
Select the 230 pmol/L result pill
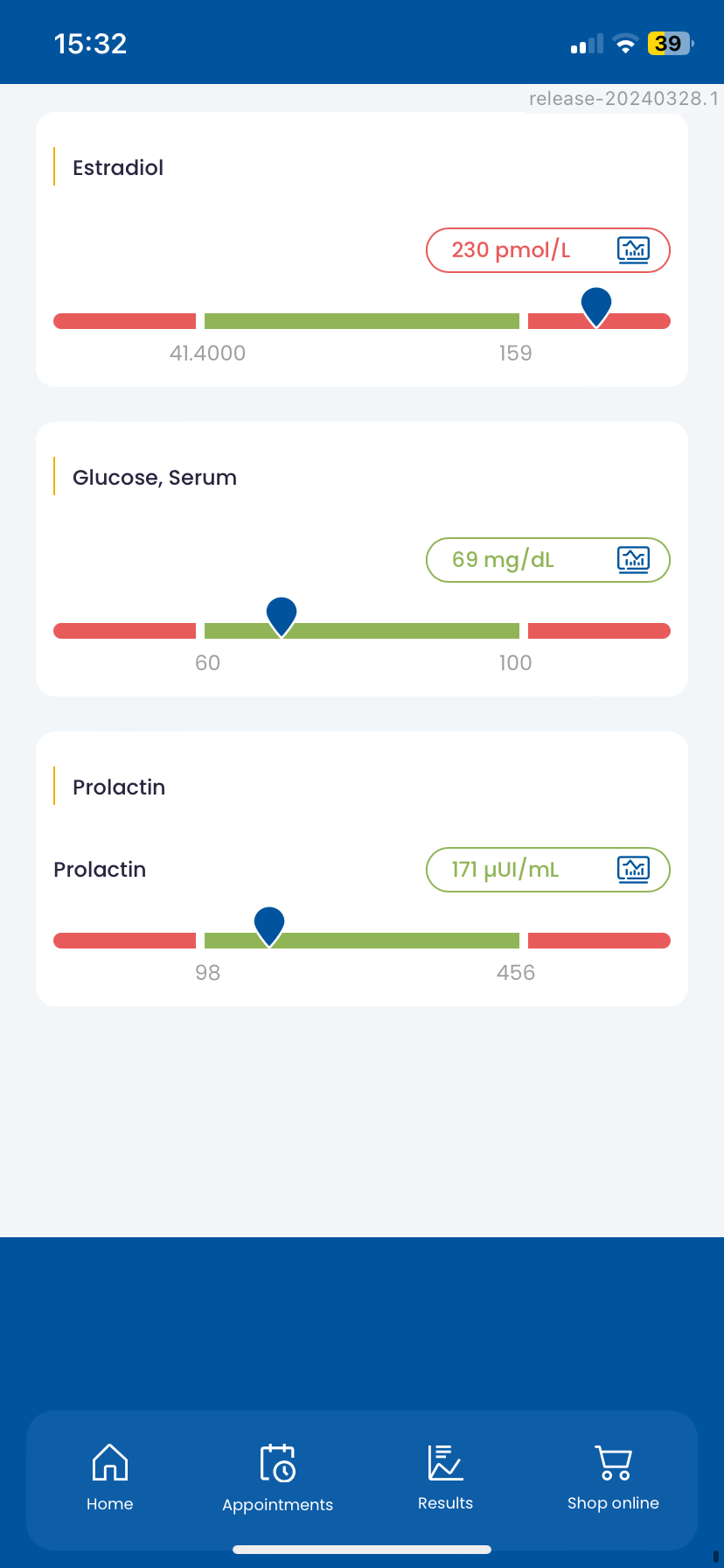548,250
